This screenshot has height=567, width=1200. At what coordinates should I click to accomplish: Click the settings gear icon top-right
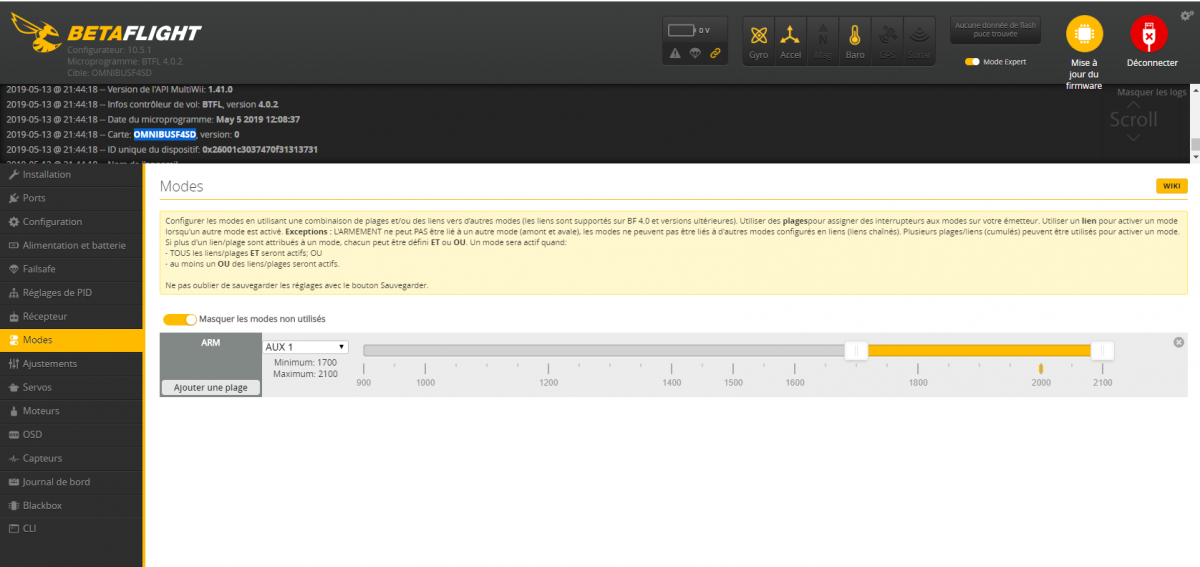click(1186, 15)
